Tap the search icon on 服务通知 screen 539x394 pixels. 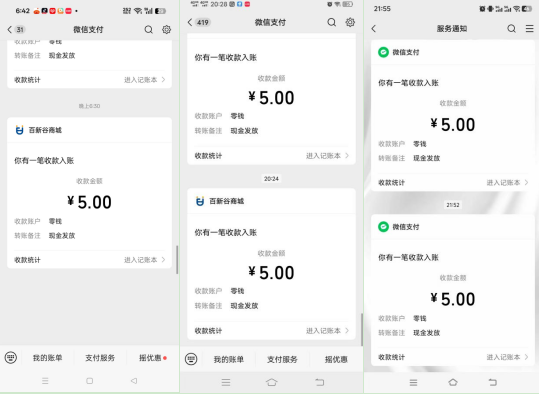coord(511,29)
